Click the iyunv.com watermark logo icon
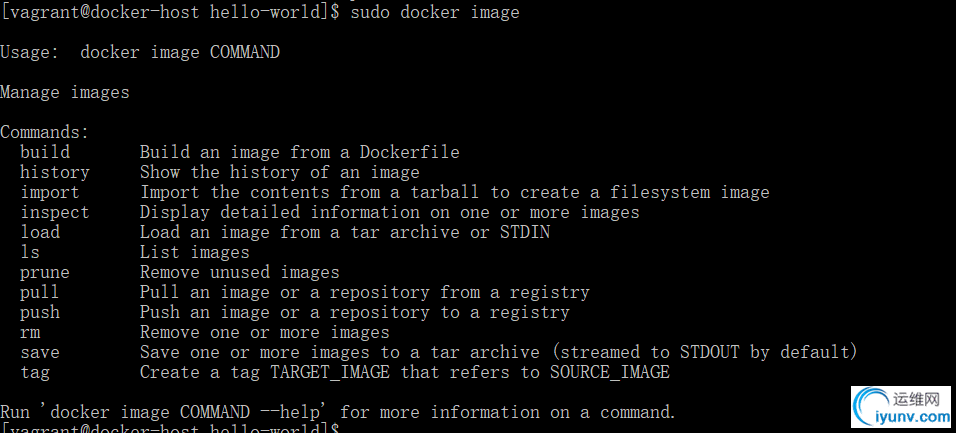 [x=871, y=408]
